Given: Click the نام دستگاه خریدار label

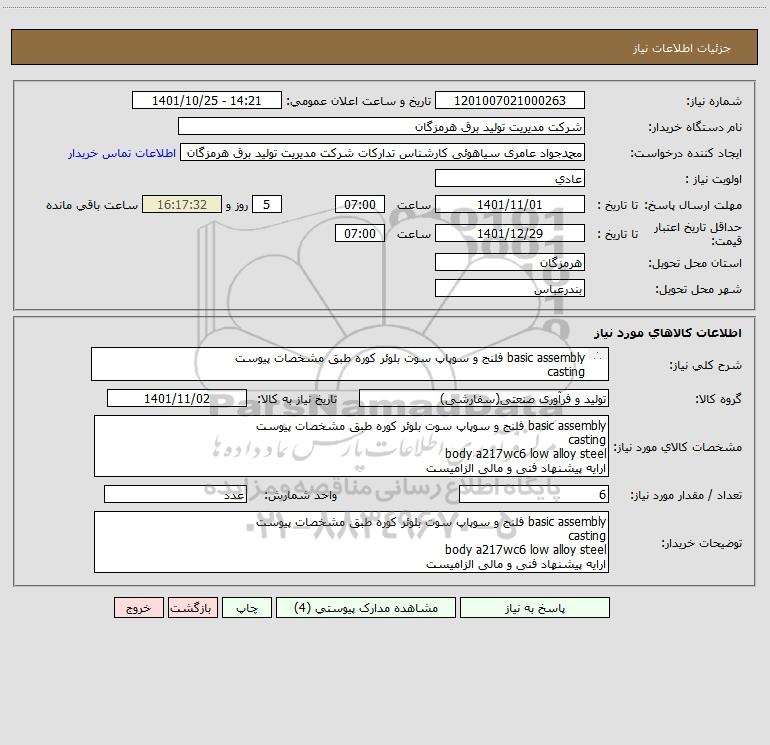Looking at the screenshot, I should (x=695, y=127).
